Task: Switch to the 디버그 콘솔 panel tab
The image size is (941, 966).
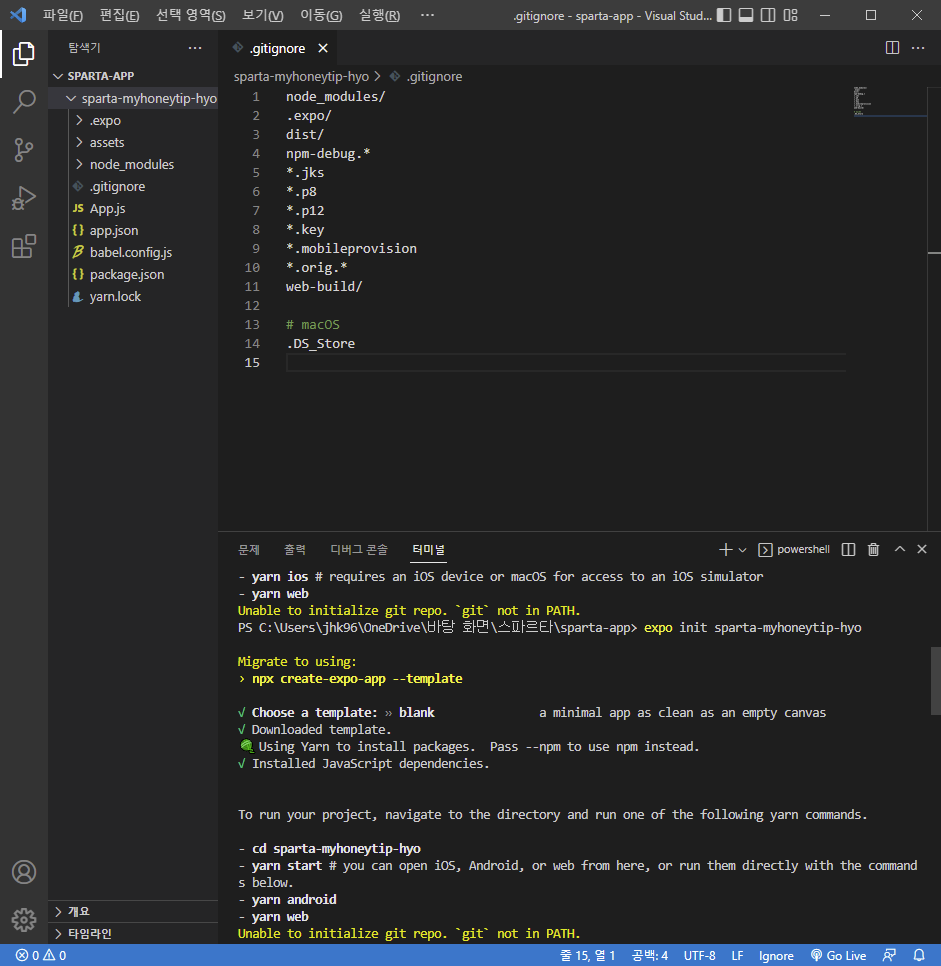Action: pyautogui.click(x=359, y=550)
